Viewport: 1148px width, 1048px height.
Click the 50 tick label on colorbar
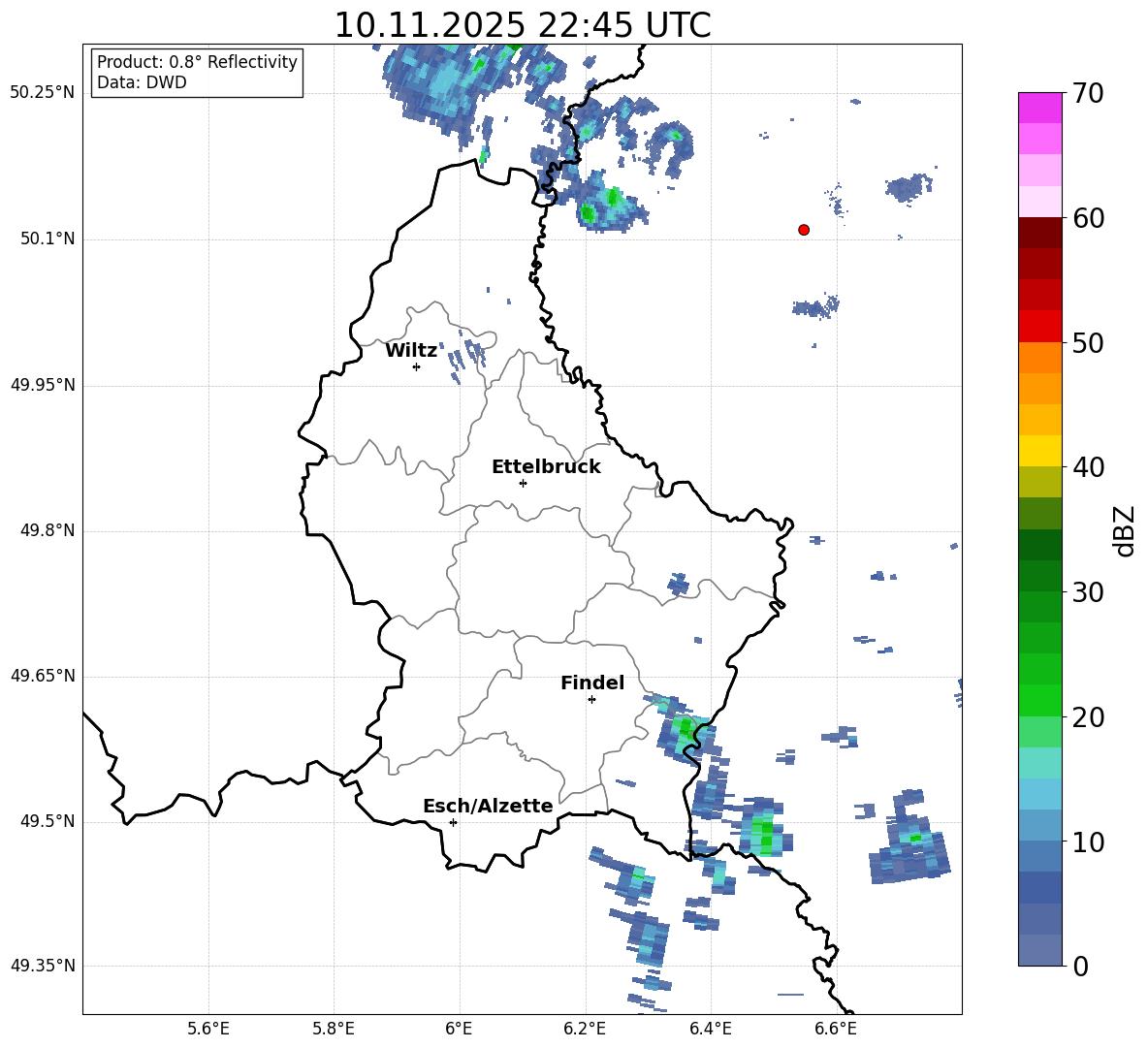[x=1089, y=343]
